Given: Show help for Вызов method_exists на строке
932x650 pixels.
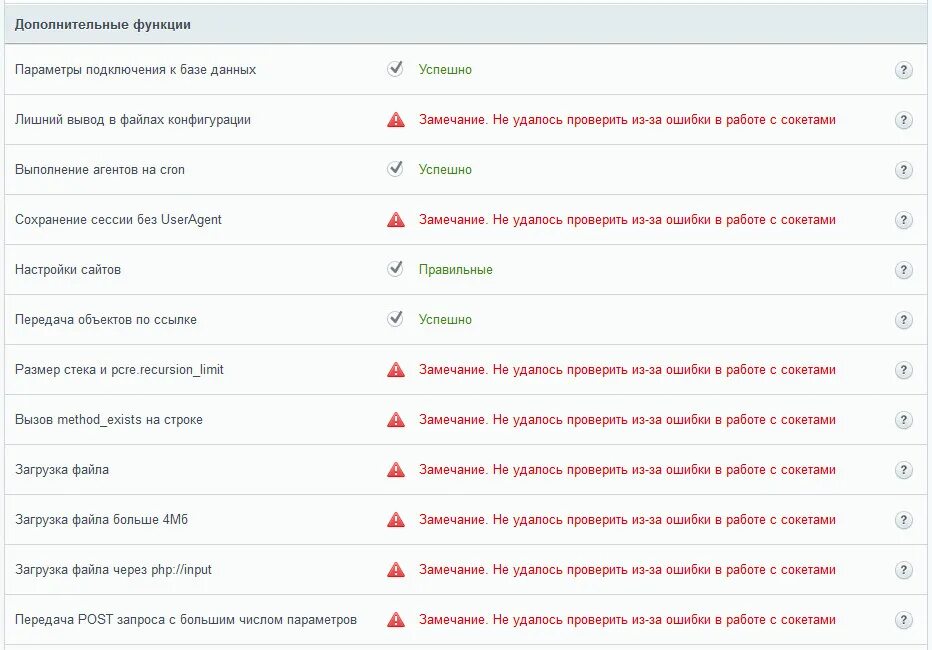Looking at the screenshot, I should 903,420.
